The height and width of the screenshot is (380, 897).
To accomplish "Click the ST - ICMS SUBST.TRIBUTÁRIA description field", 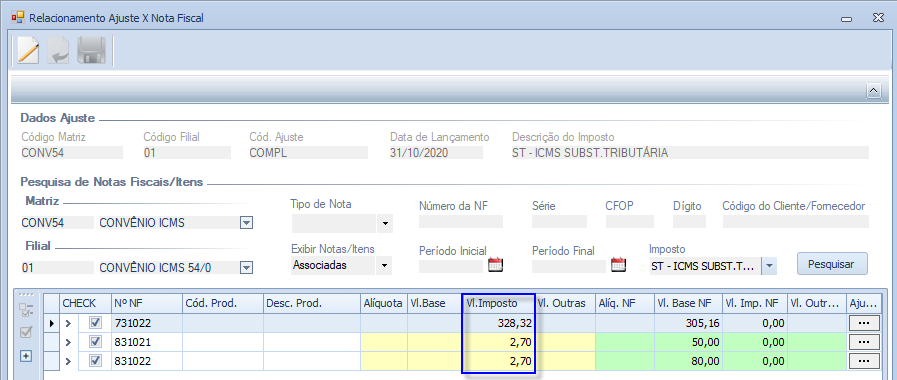I will (x=690, y=153).
